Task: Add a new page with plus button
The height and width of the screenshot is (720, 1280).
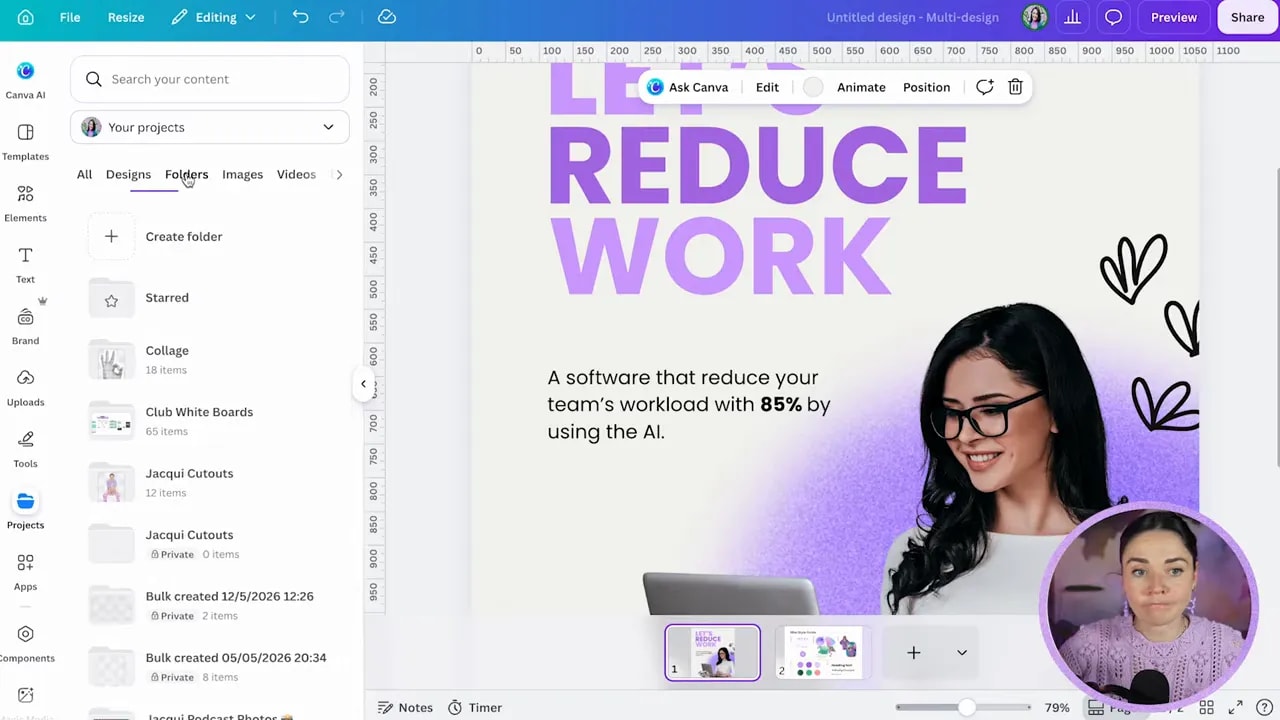Action: (913, 653)
